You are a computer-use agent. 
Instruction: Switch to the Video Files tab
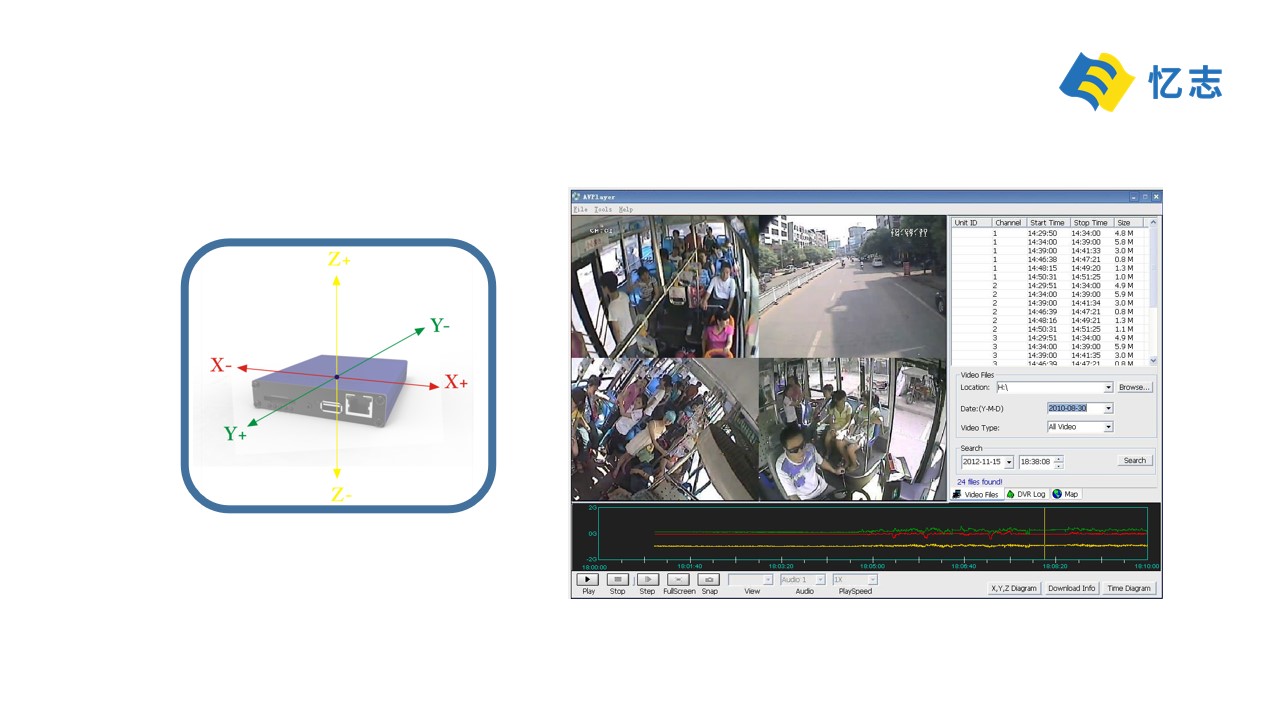click(976, 494)
